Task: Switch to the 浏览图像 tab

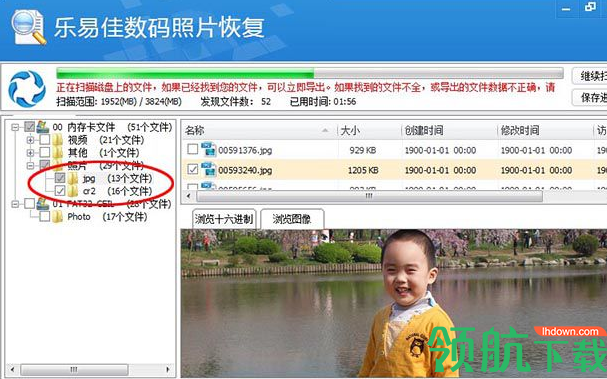Action: tap(292, 219)
